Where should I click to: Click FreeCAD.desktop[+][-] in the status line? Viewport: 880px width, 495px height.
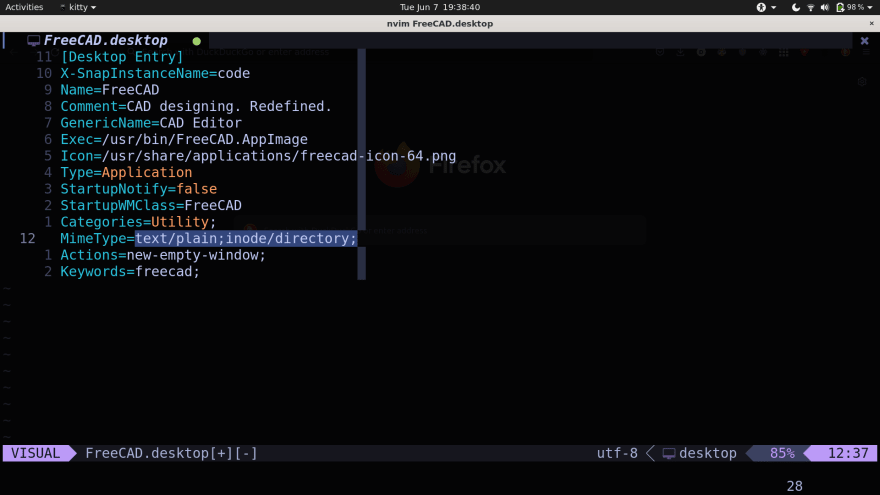click(171, 453)
